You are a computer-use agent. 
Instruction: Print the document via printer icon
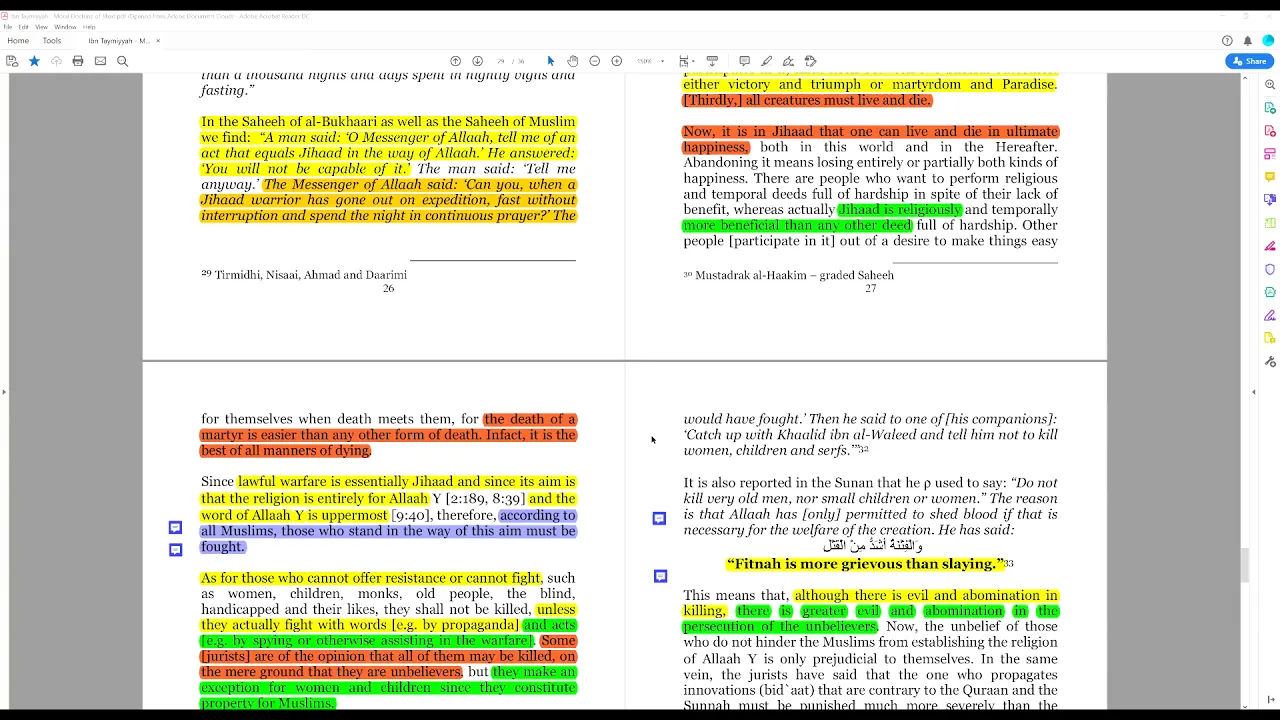(78, 61)
